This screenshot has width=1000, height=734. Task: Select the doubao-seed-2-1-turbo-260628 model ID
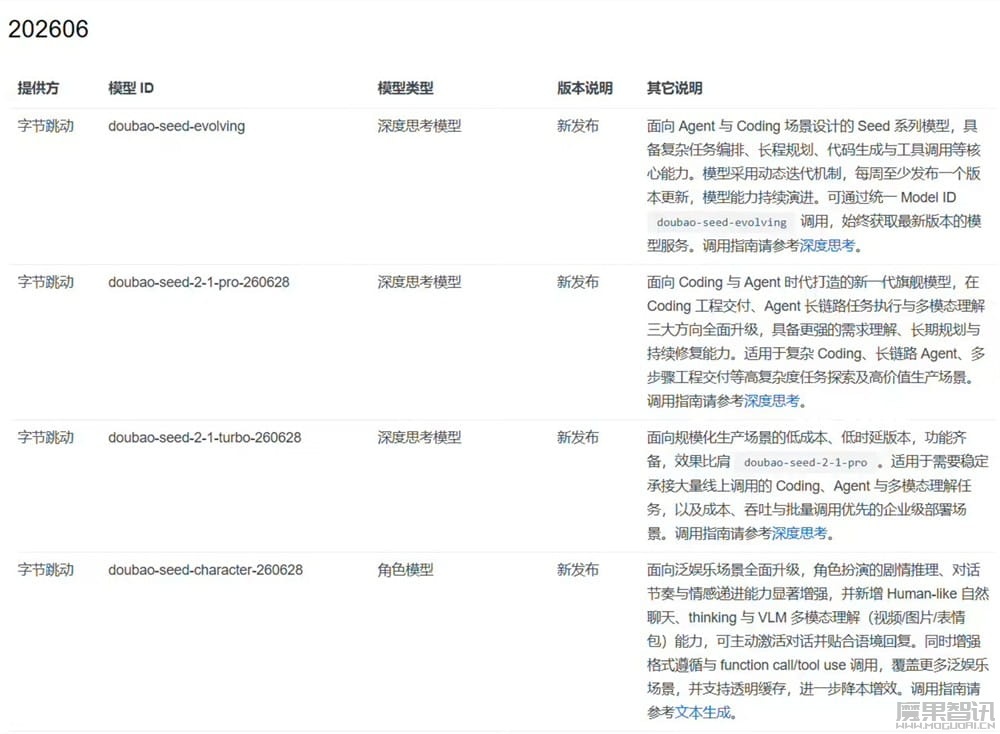205,437
